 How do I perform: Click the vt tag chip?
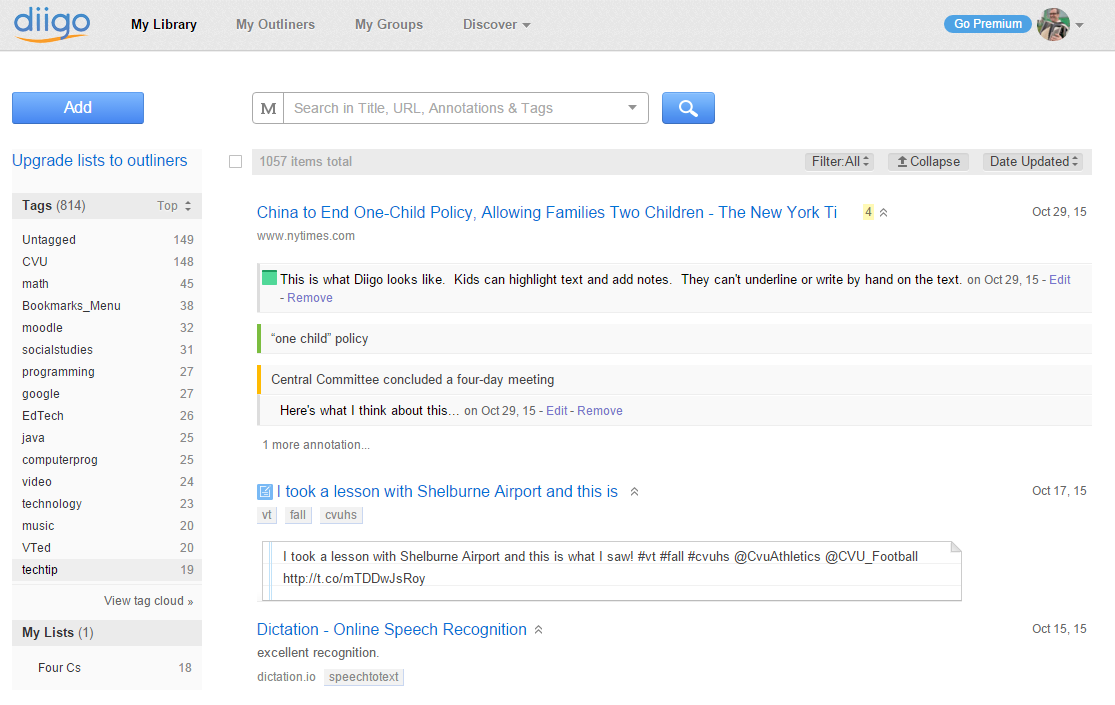click(x=267, y=515)
